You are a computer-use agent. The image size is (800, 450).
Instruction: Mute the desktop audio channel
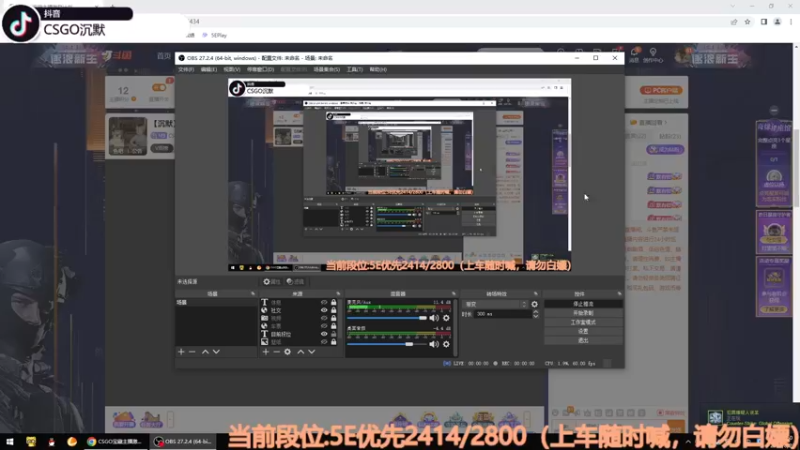434,344
